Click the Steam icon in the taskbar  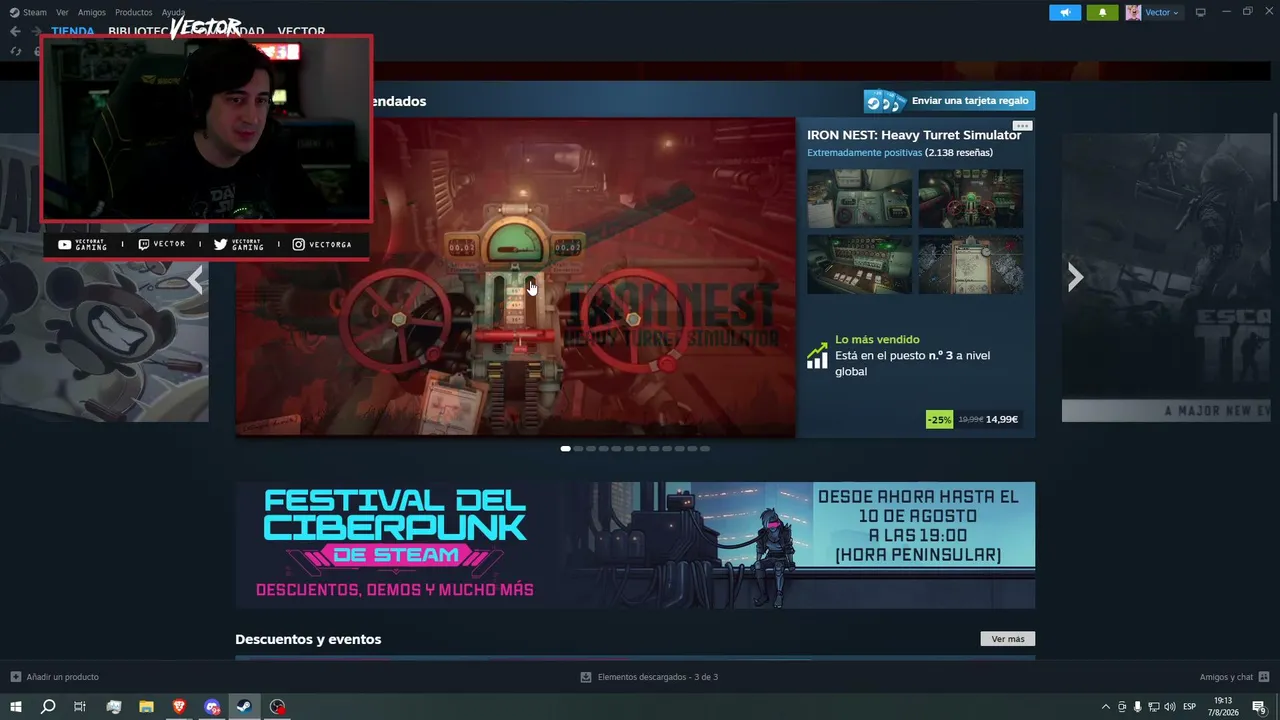(244, 707)
